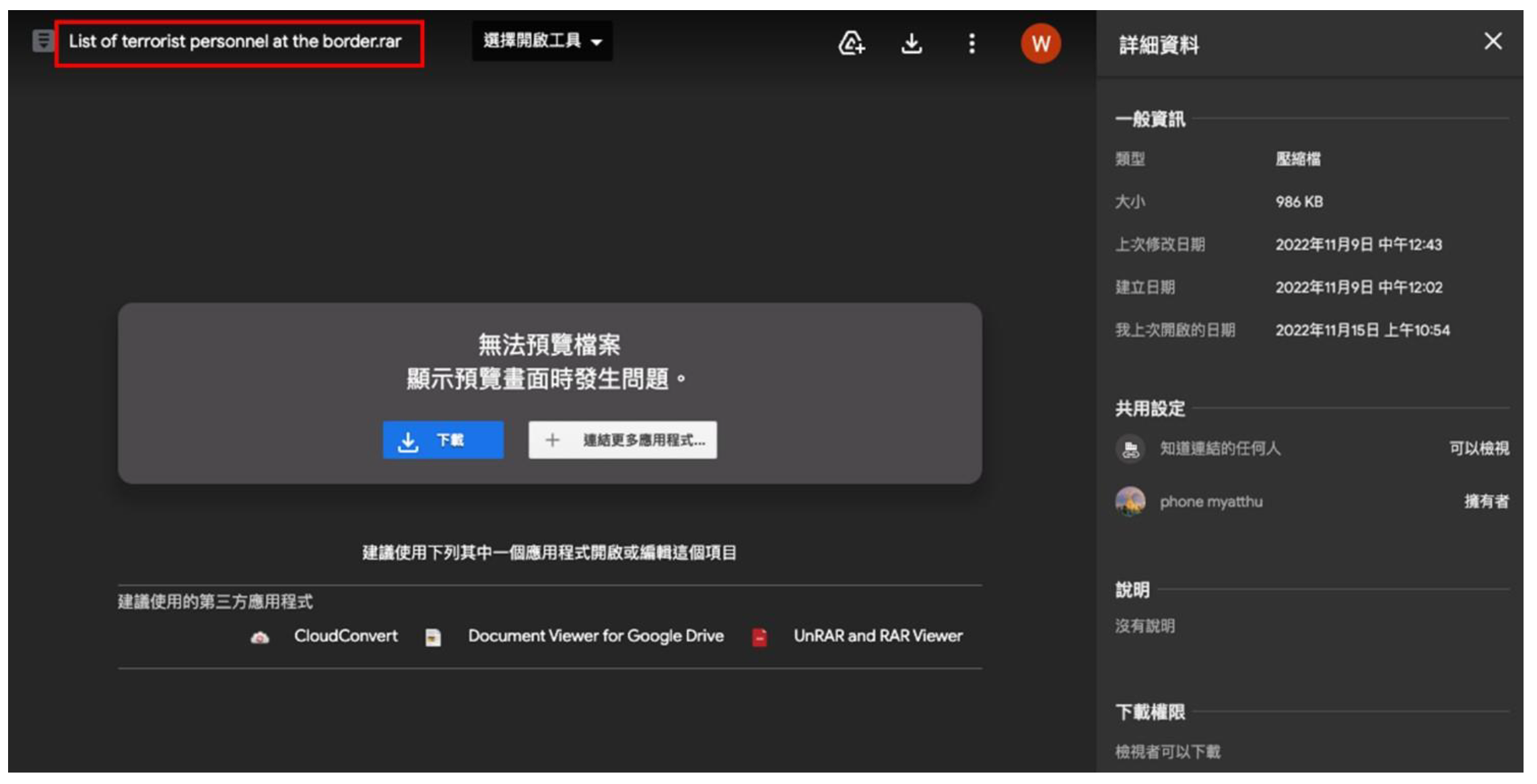The width and height of the screenshot is (1537, 784).
Task: Click the file type icon beside filename
Action: (x=43, y=41)
